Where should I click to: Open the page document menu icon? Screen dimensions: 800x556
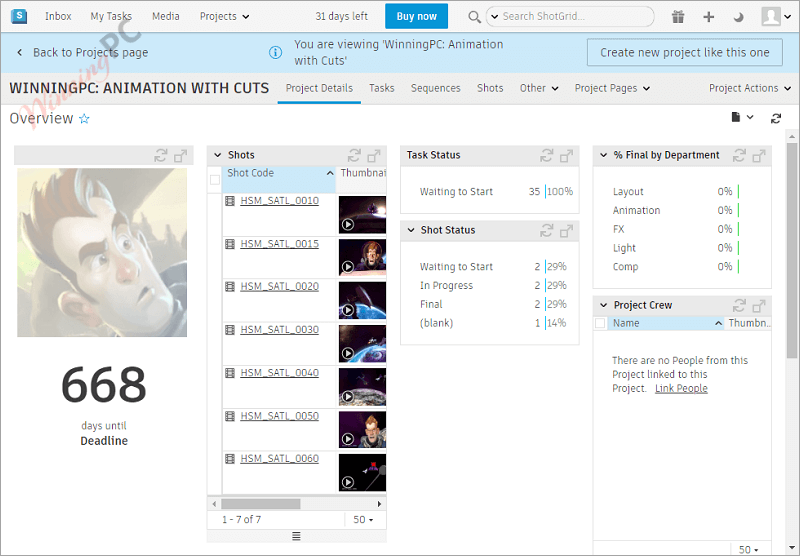click(x=742, y=118)
